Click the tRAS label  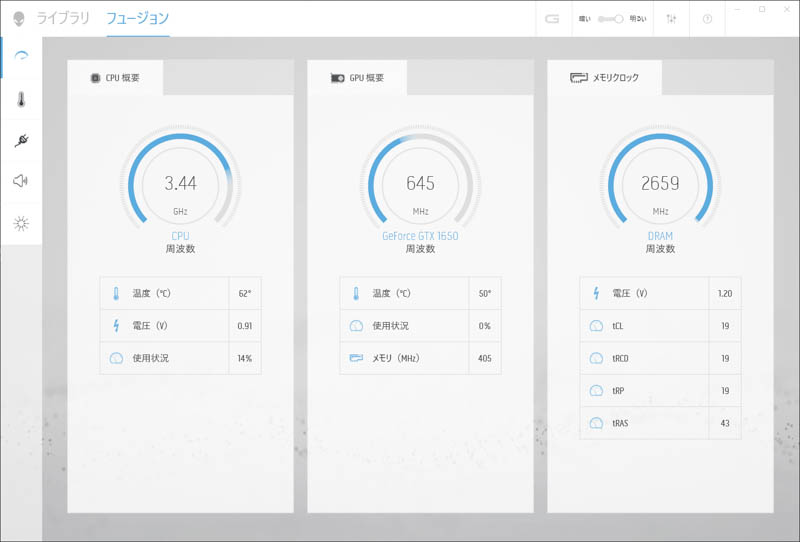pyautogui.click(x=620, y=424)
